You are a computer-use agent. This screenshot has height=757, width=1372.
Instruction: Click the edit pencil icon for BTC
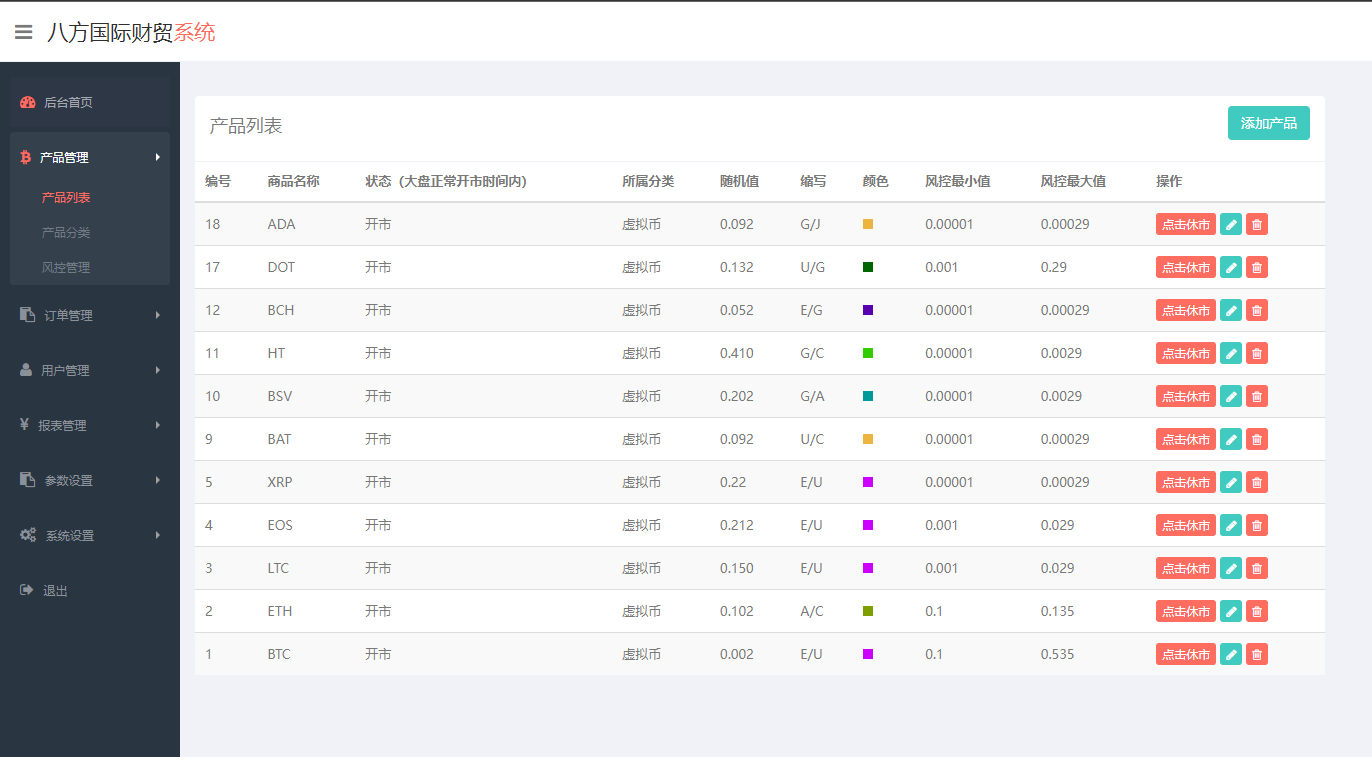coord(1231,655)
